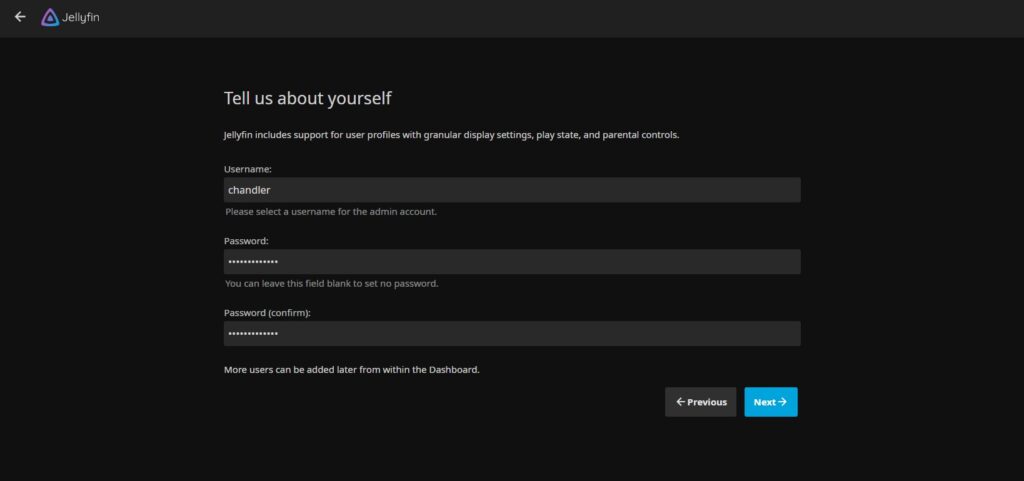This screenshot has height=481, width=1024.
Task: Select the Jellyfin user profiles description sentence
Action: coord(451,136)
